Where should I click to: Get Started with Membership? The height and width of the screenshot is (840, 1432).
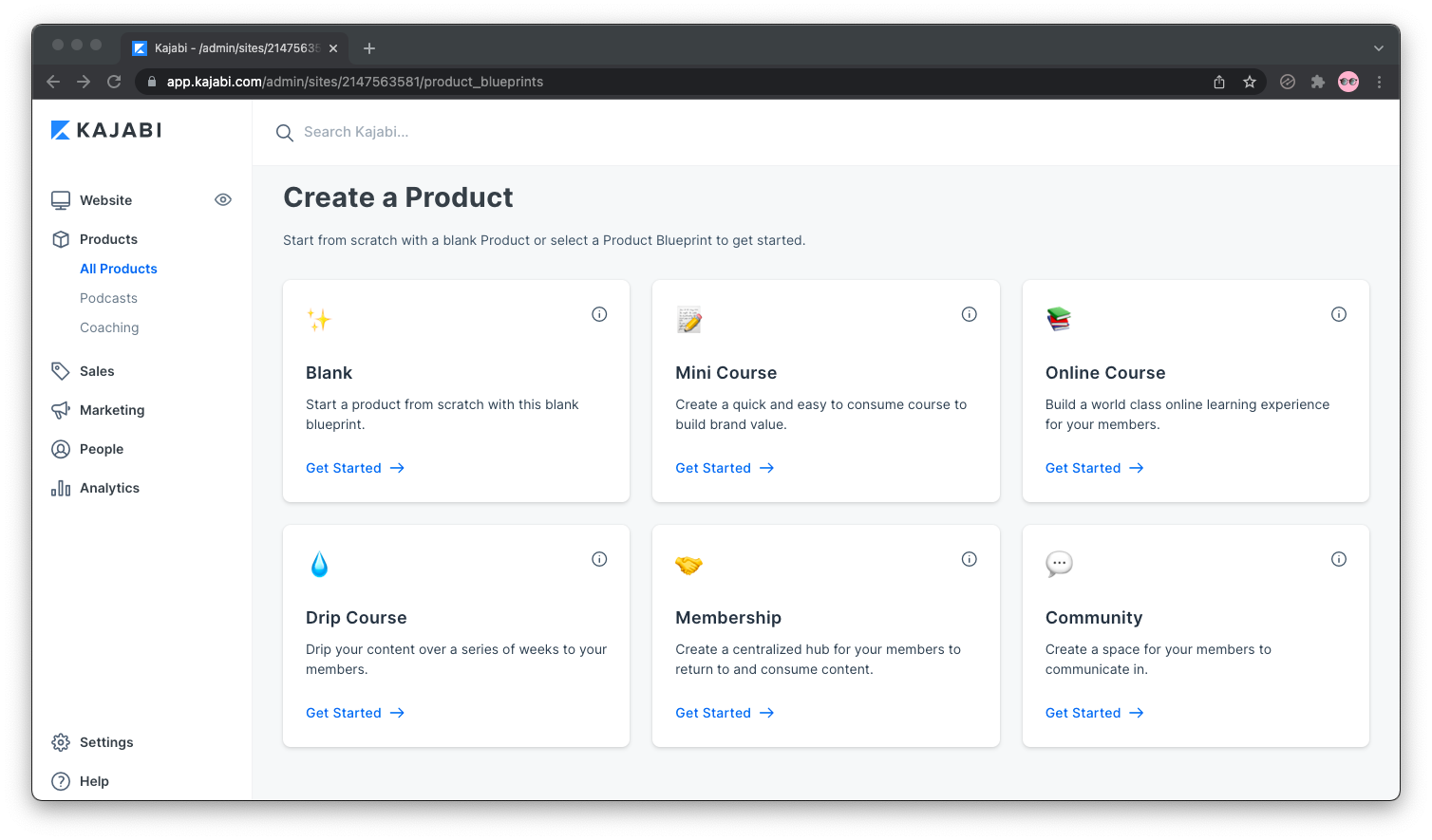tap(725, 713)
